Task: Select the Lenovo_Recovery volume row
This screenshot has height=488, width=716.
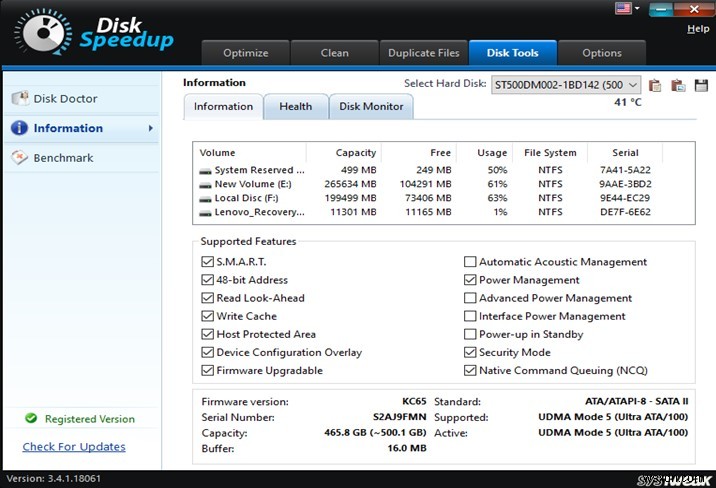Action: pyautogui.click(x=443, y=212)
